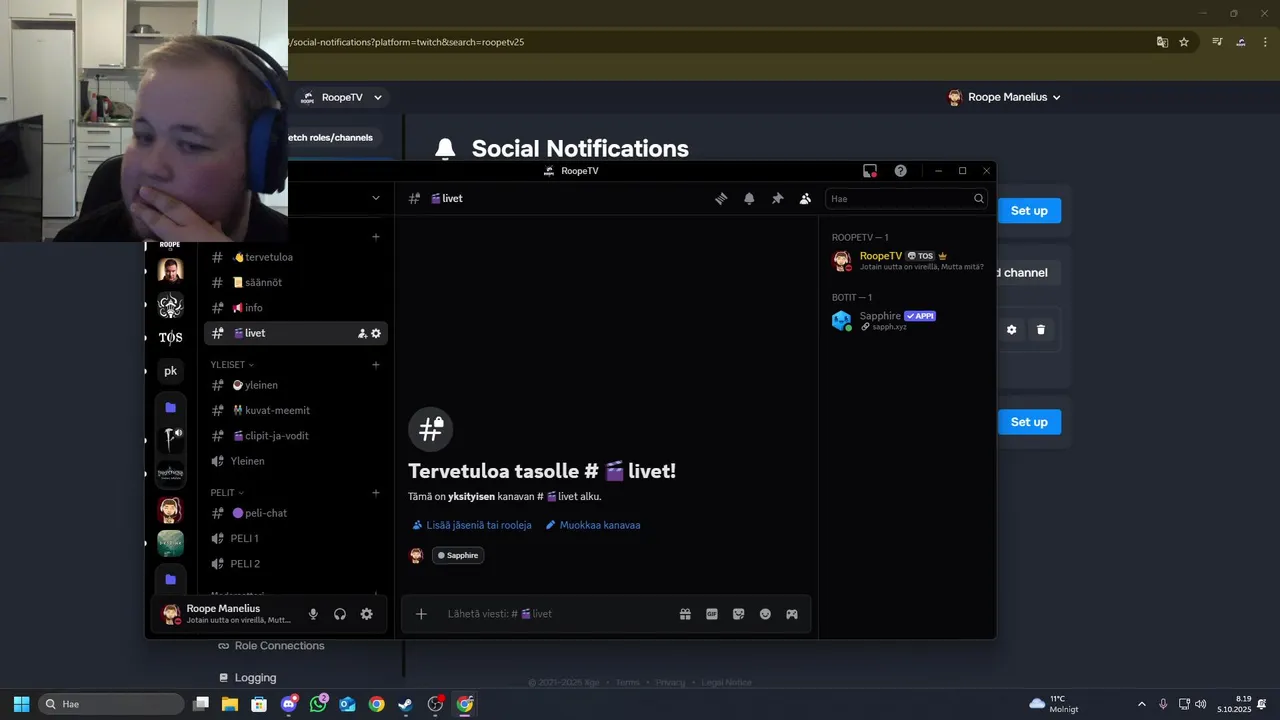The width and height of the screenshot is (1280, 720).
Task: Open the RoopeTV member in member list
Action: [908, 261]
